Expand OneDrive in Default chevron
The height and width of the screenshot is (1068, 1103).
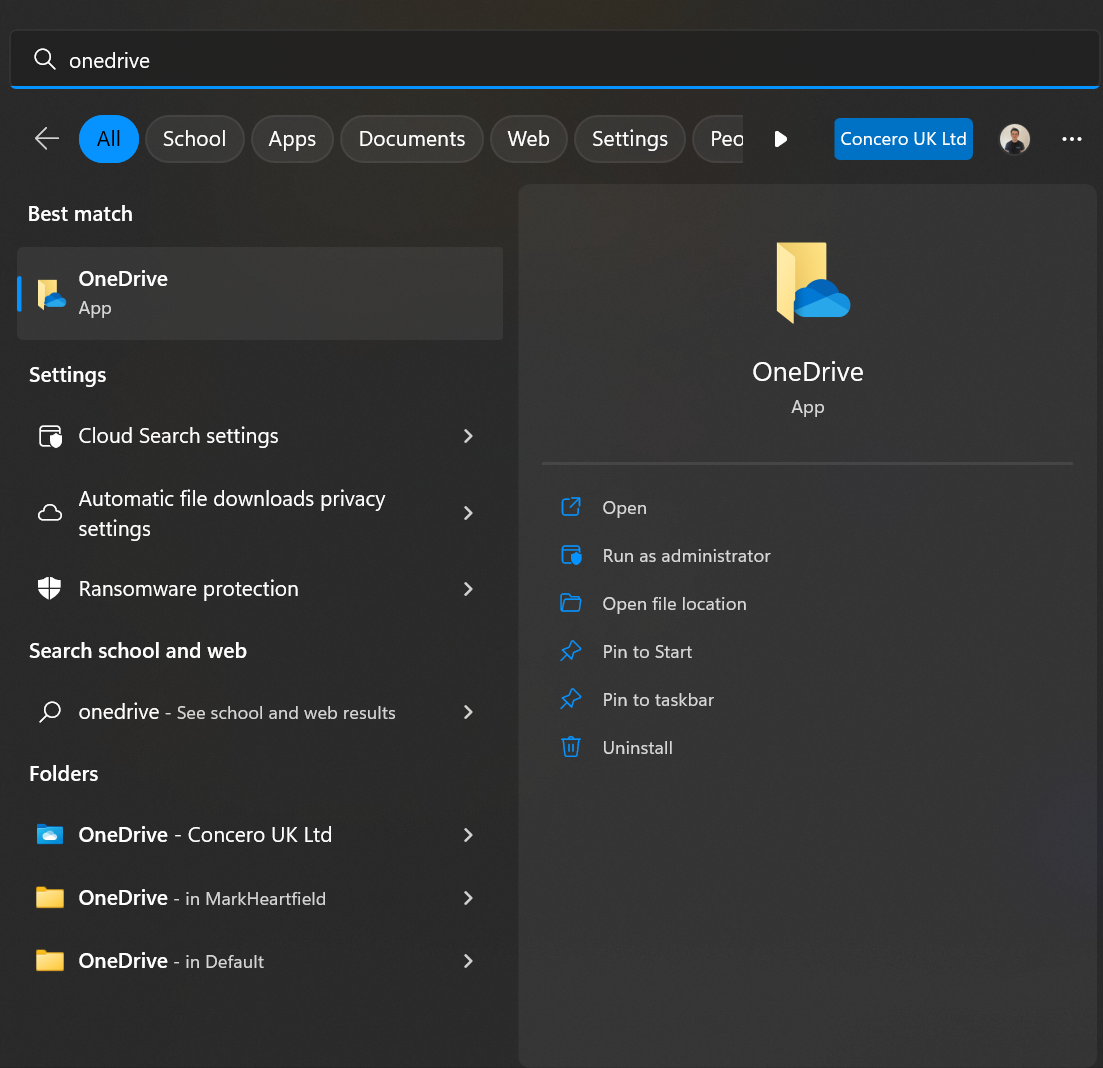(x=468, y=961)
